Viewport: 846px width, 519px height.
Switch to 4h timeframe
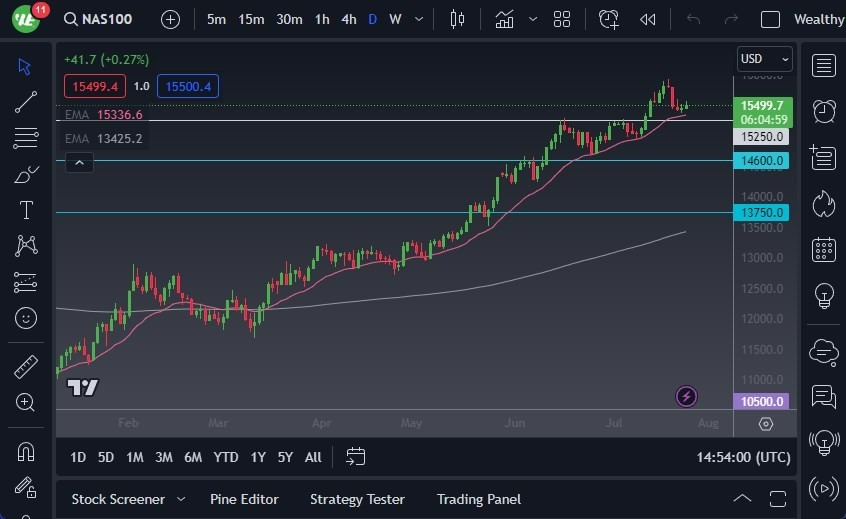[x=349, y=19]
